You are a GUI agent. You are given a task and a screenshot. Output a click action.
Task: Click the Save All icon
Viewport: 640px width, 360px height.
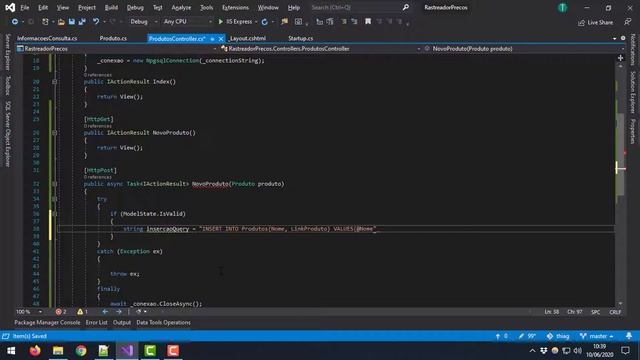click(82, 22)
